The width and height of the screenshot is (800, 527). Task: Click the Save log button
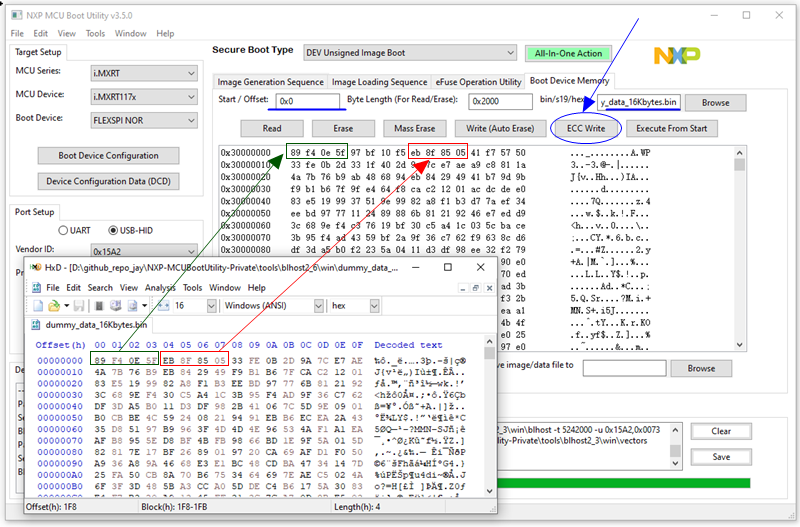[721, 457]
